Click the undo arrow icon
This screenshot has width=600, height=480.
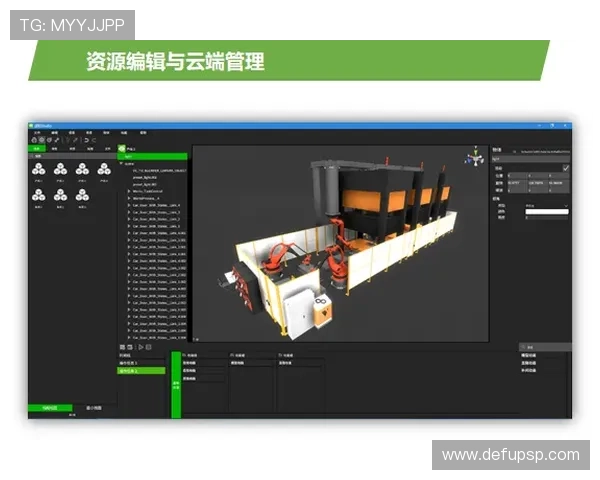(x=86, y=140)
